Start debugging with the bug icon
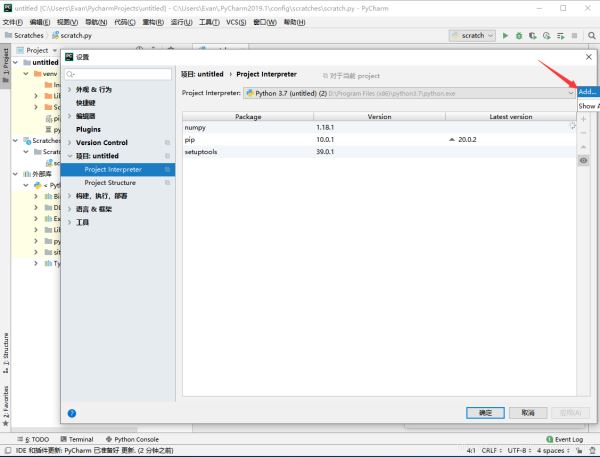Image resolution: width=600 pixels, height=457 pixels. click(x=519, y=36)
